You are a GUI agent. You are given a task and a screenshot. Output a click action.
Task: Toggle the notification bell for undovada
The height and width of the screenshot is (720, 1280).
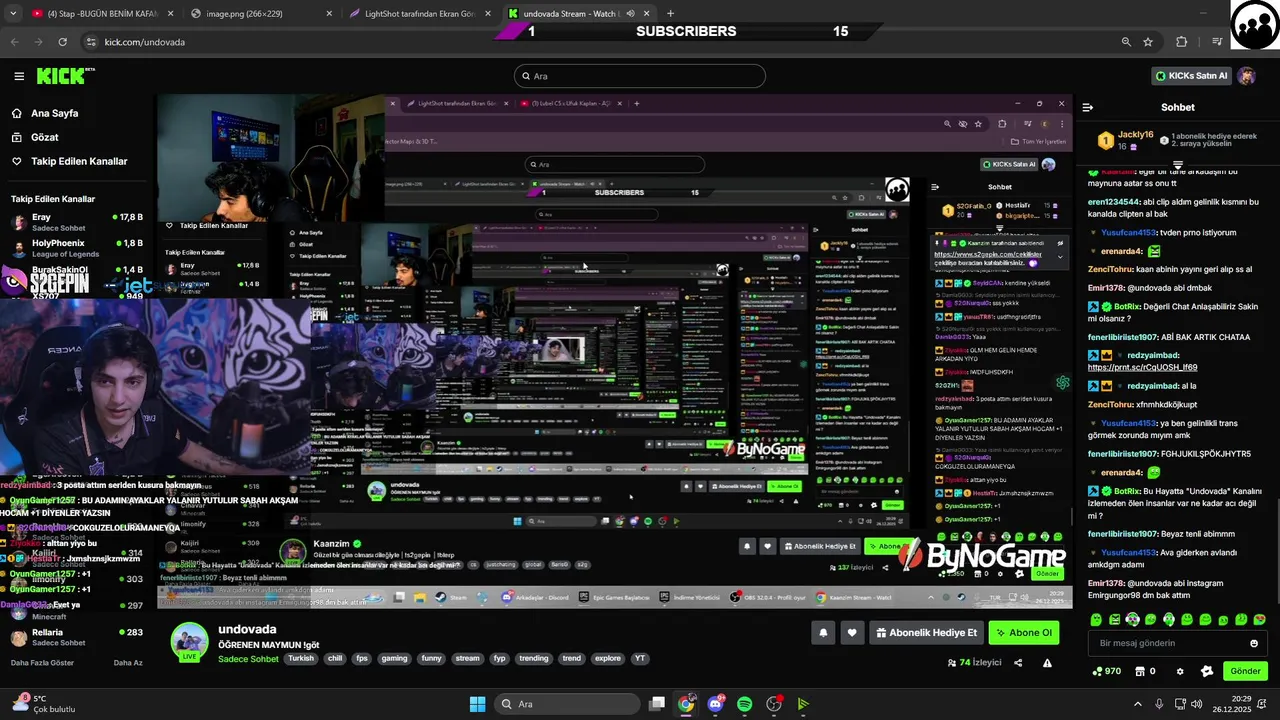pyautogui.click(x=823, y=632)
